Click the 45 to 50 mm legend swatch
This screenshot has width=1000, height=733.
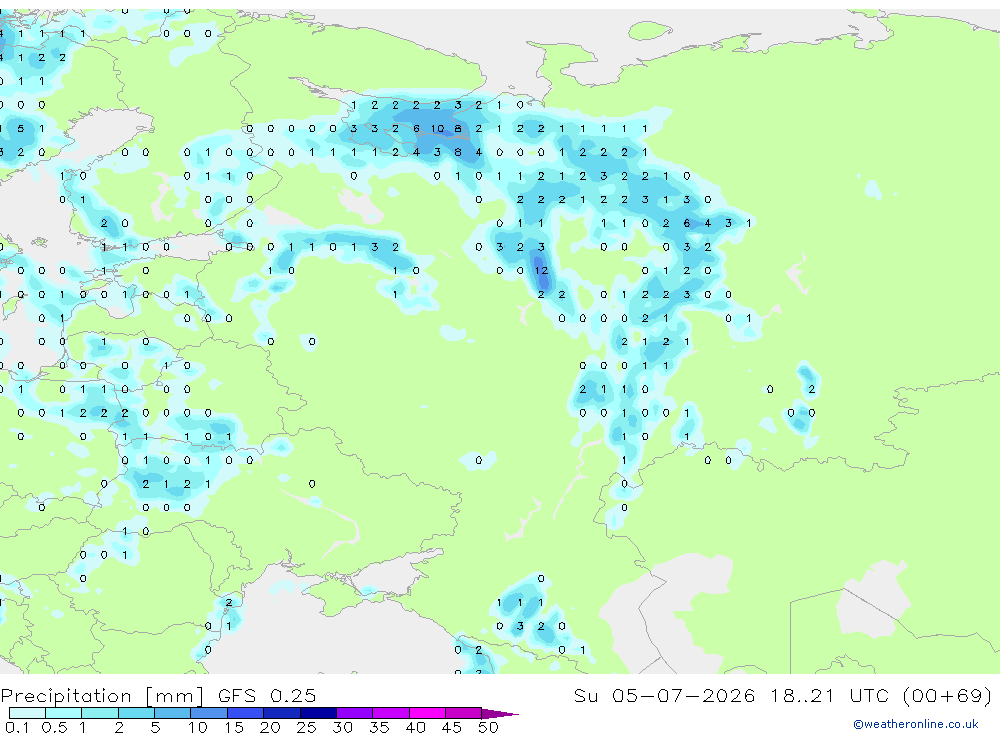pos(464,713)
